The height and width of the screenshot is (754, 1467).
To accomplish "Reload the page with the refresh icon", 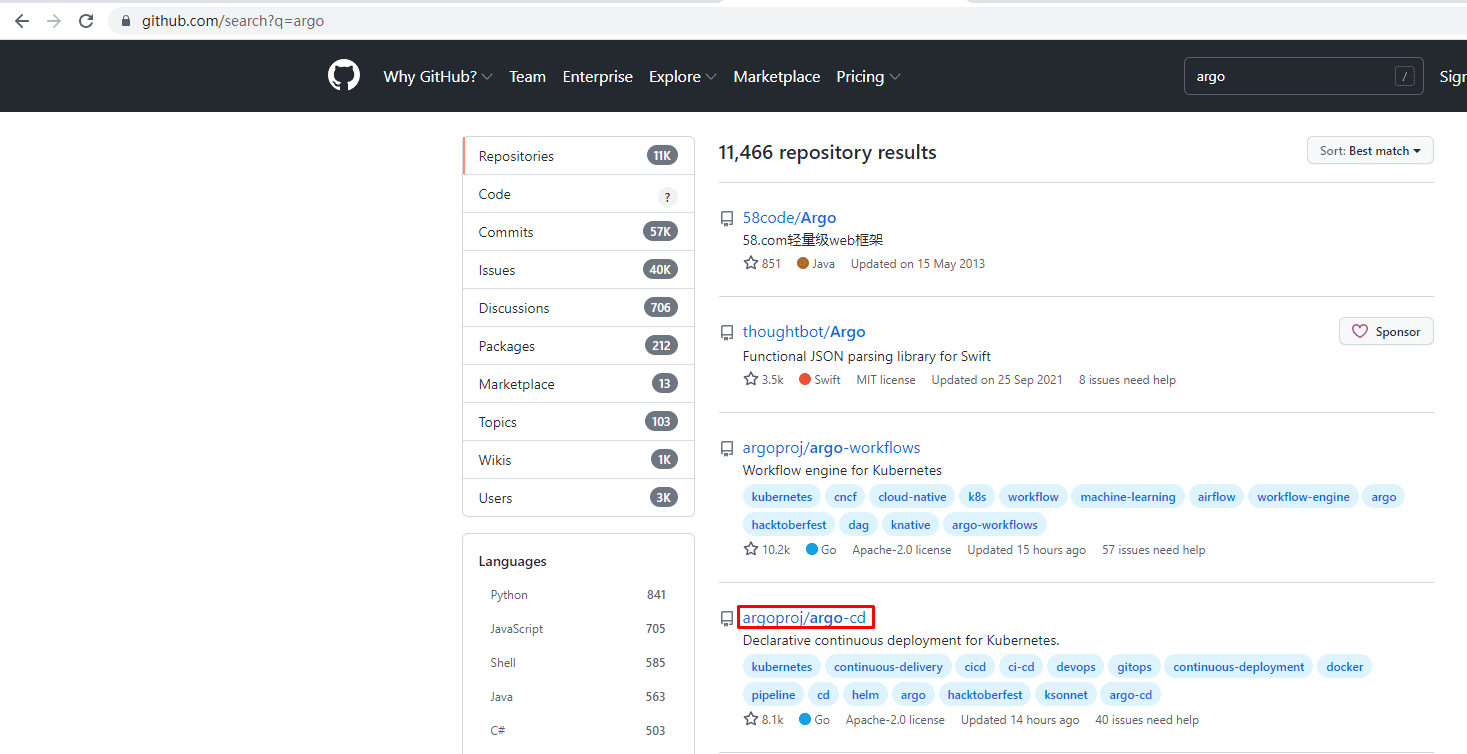I will [x=86, y=20].
